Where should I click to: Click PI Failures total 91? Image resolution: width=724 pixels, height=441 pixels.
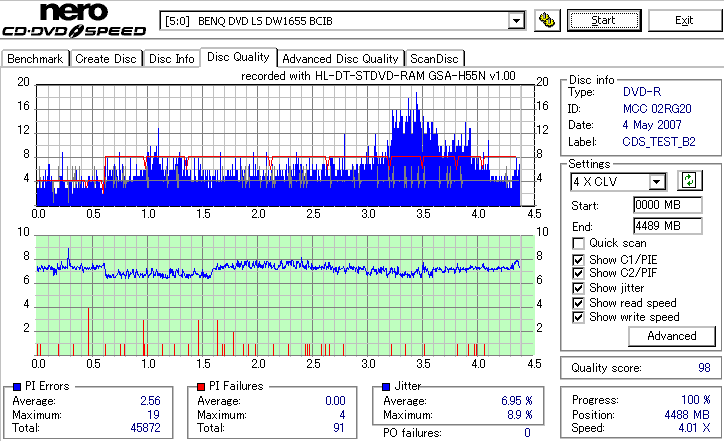(x=339, y=428)
